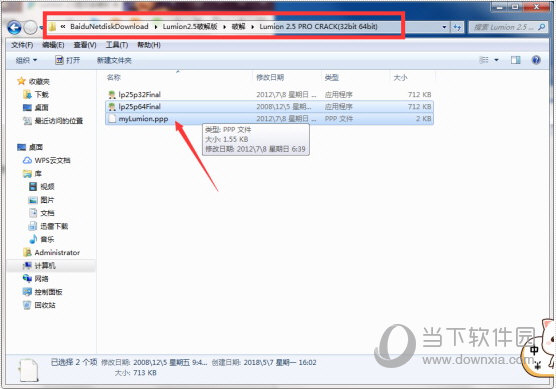Viewport: 556px width, 389px height.
Task: Open Help with the blue question icon
Action: tap(536, 60)
